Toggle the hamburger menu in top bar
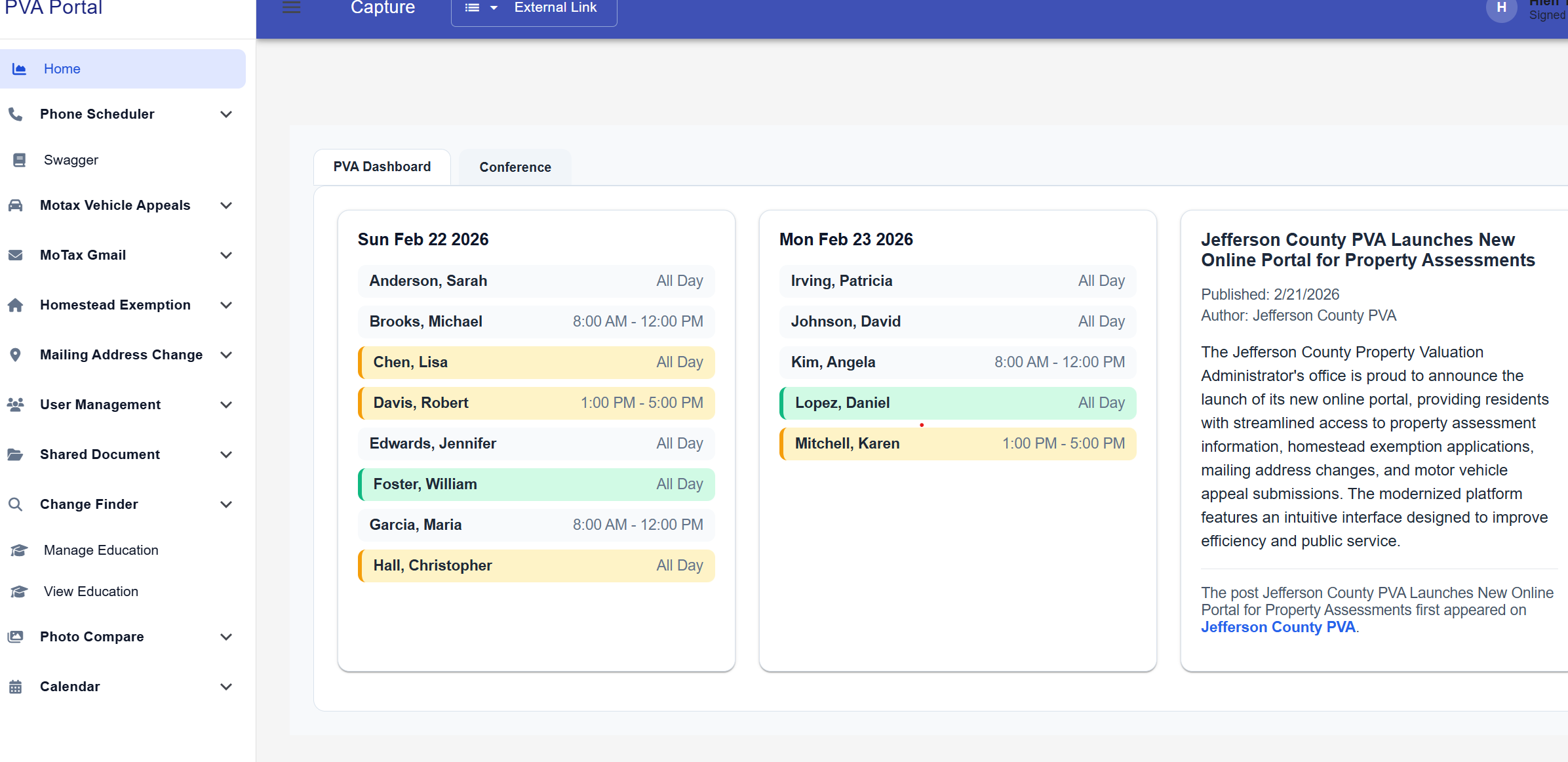The width and height of the screenshot is (1568, 762). tap(292, 8)
